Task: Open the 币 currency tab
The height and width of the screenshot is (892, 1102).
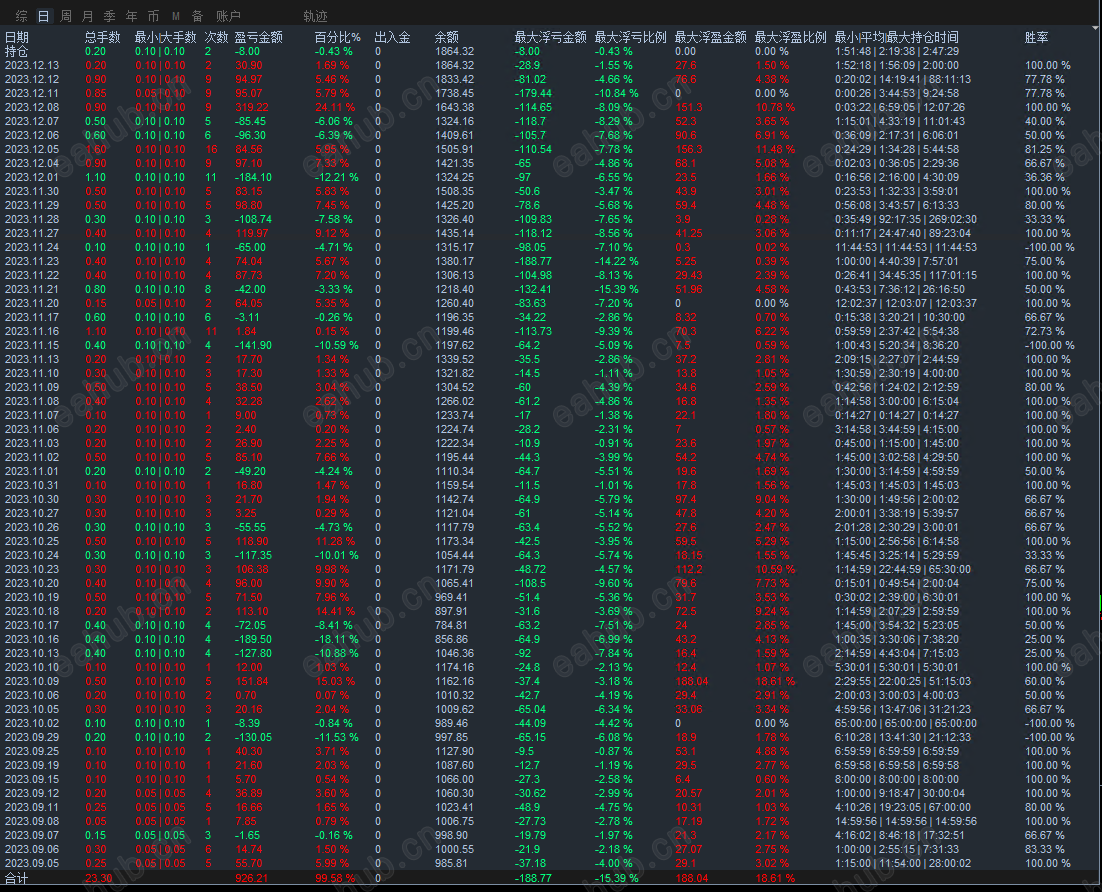Action: tap(153, 15)
